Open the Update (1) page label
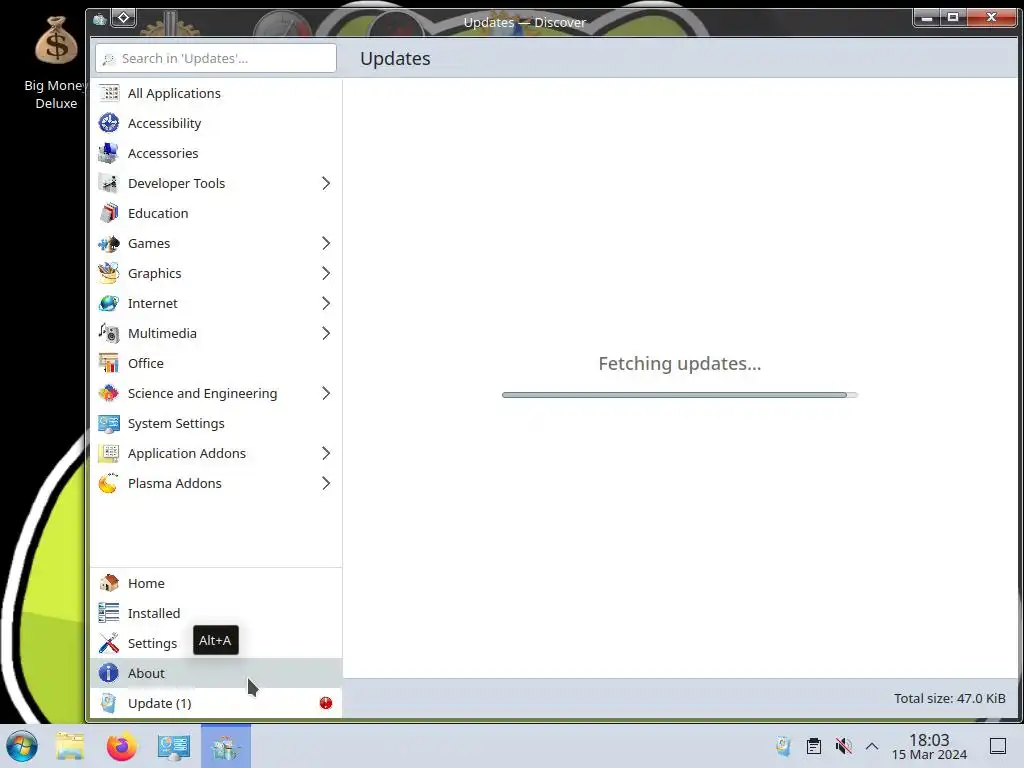1024x768 pixels. [159, 703]
